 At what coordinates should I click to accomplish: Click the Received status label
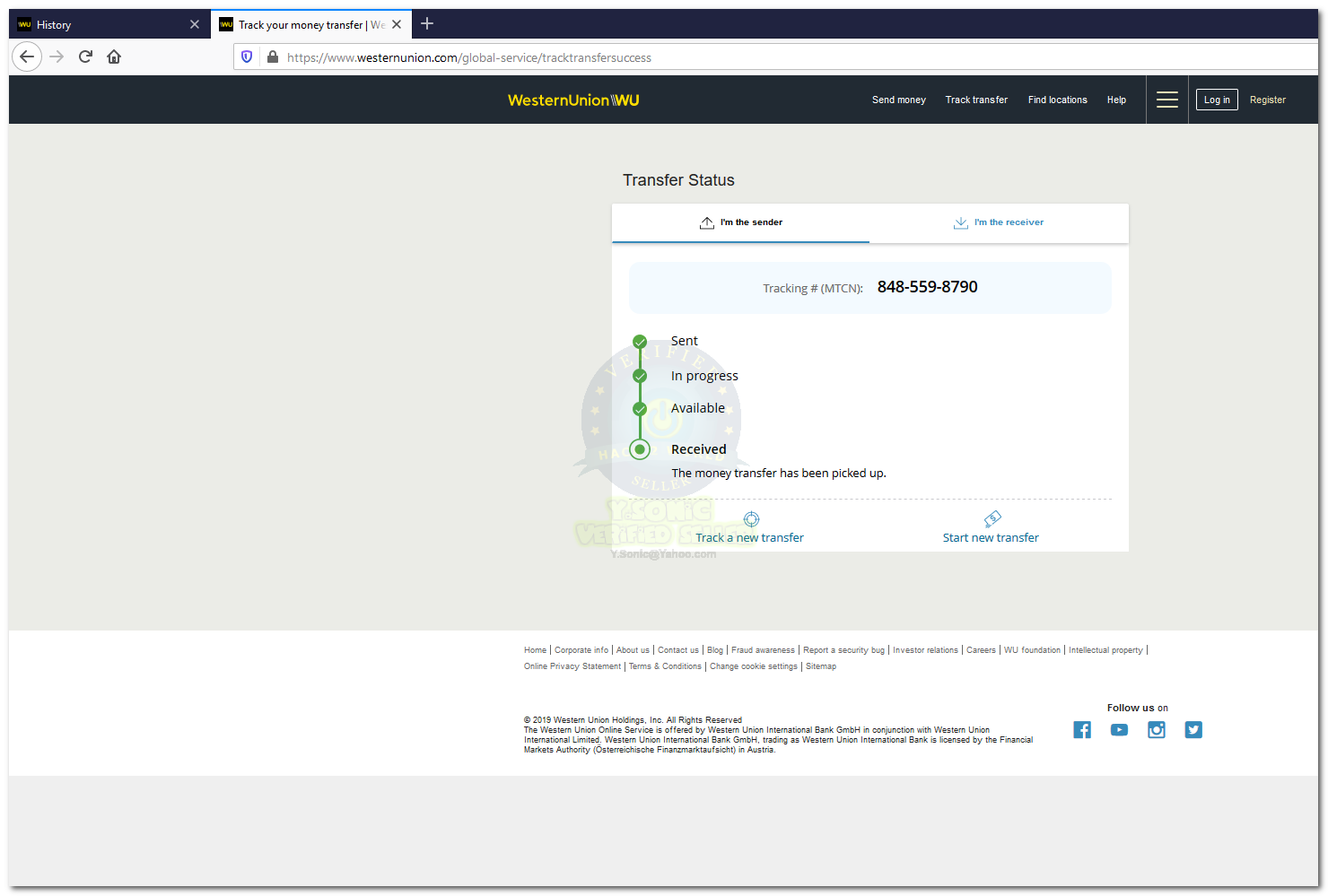click(699, 449)
